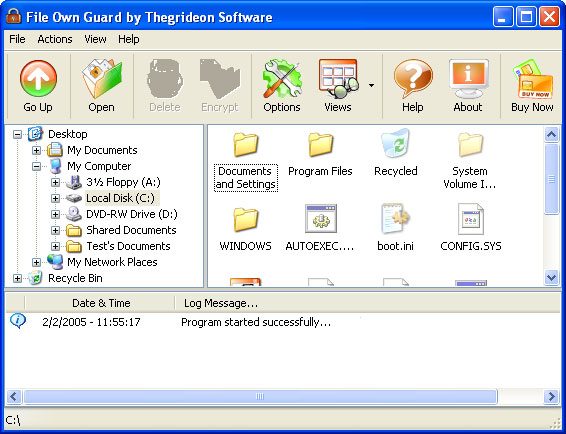This screenshot has height=434, width=566.
Task: Select the boot.ini file icon
Action: pyautogui.click(x=396, y=218)
